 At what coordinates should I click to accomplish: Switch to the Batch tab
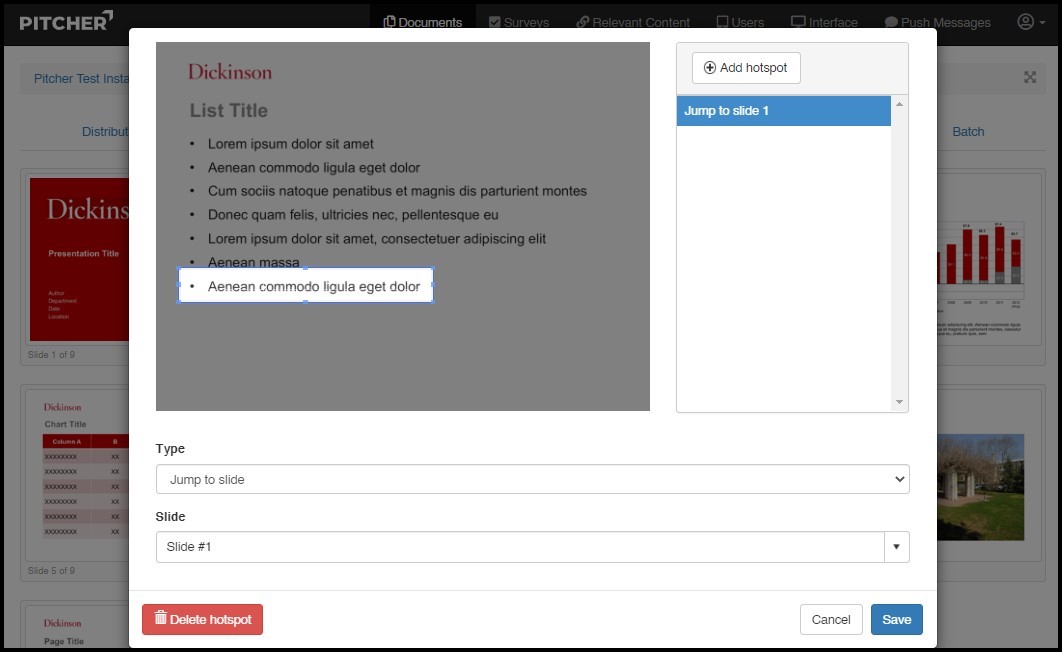pos(968,131)
